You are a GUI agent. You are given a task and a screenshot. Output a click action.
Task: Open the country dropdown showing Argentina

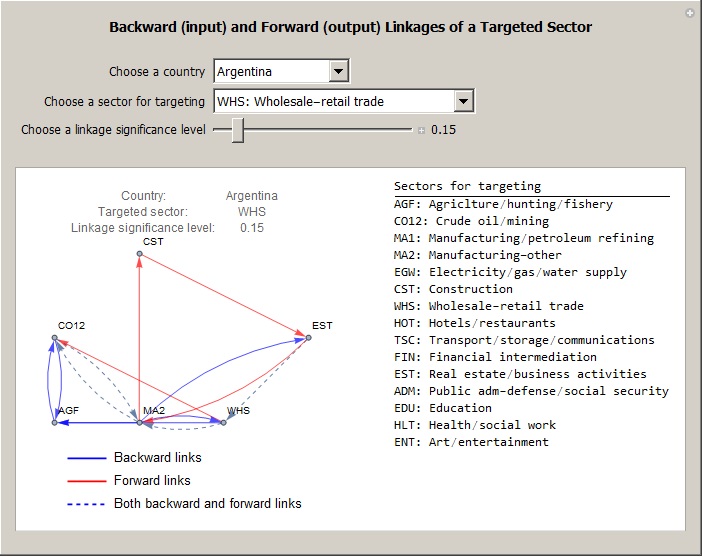(x=280, y=72)
